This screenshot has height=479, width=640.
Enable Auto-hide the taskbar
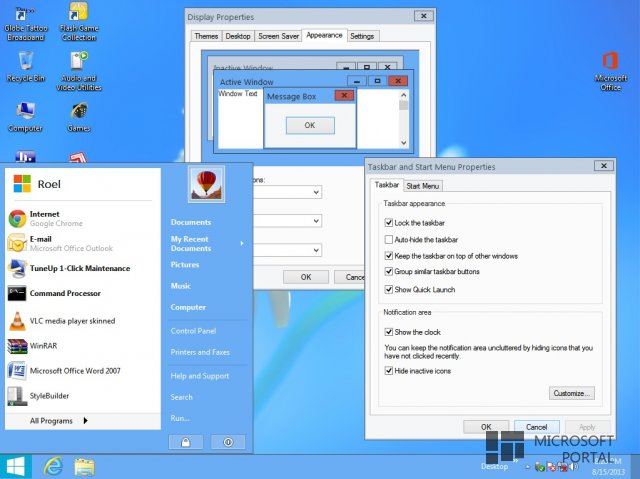389,240
